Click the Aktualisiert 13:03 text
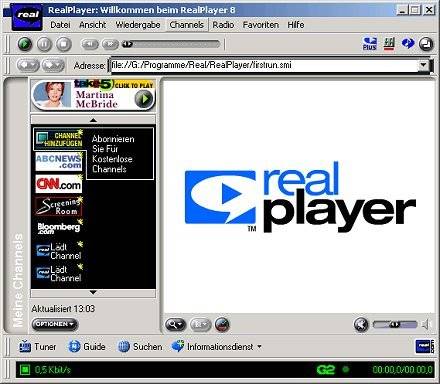This screenshot has width=440, height=384. point(63,309)
